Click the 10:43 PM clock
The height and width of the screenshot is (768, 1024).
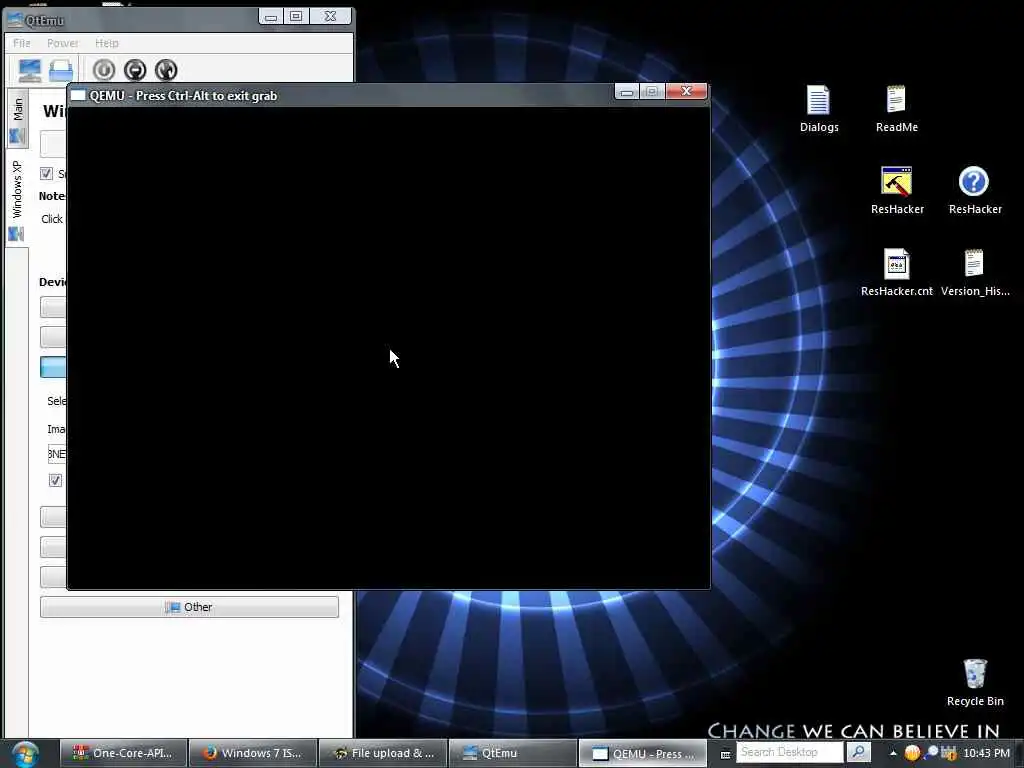(986, 753)
